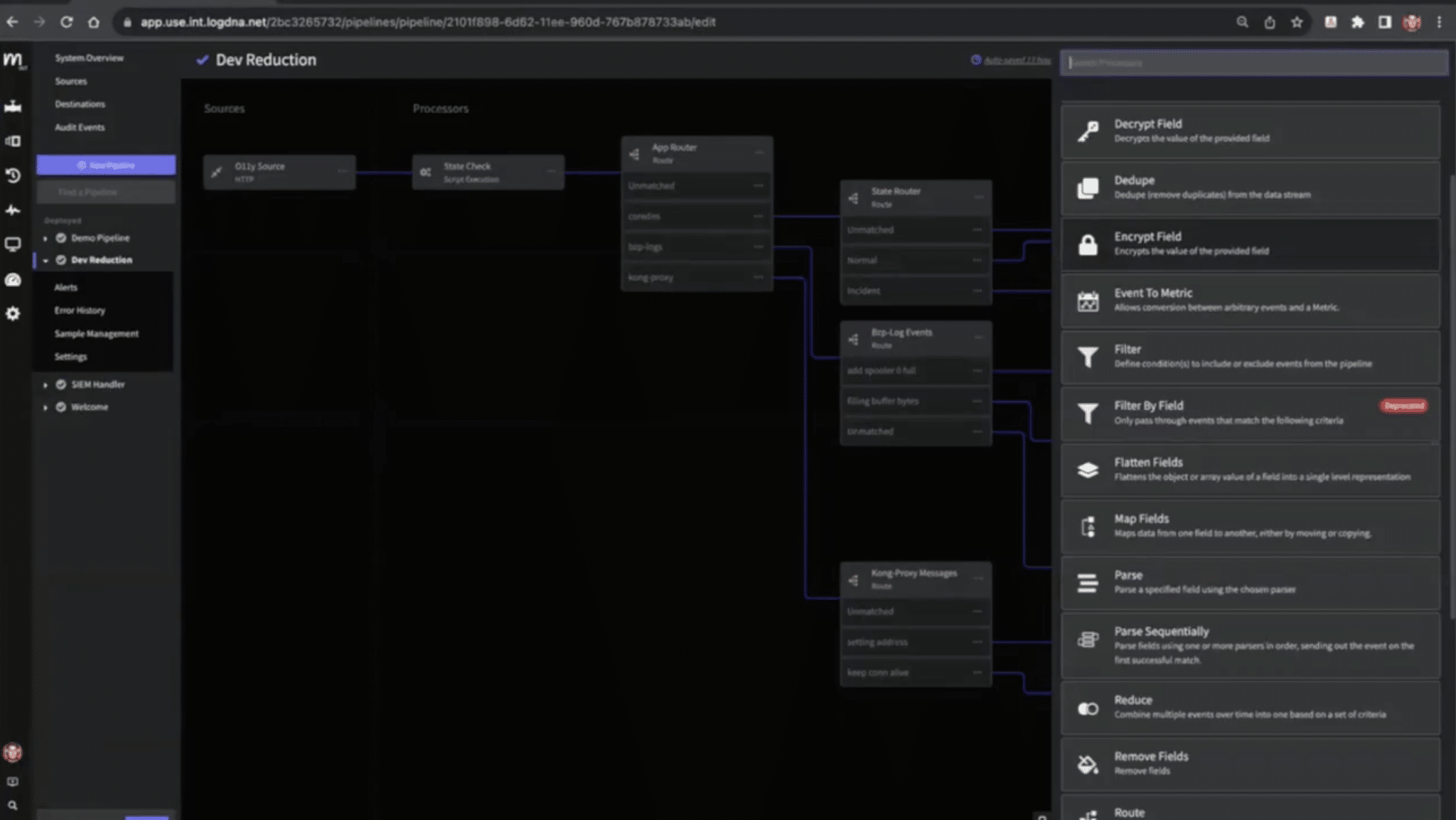The image size is (1456, 820).
Task: Click the auto-saved status link
Action: coord(1017,60)
